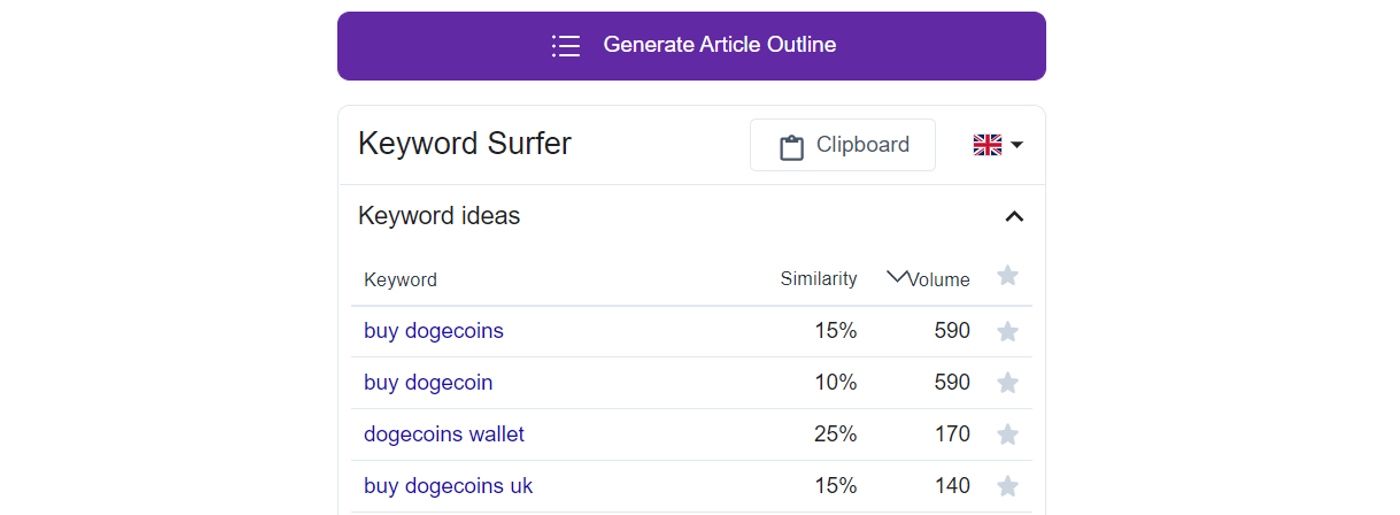Sort by the Volume column arrow

pos(897,277)
